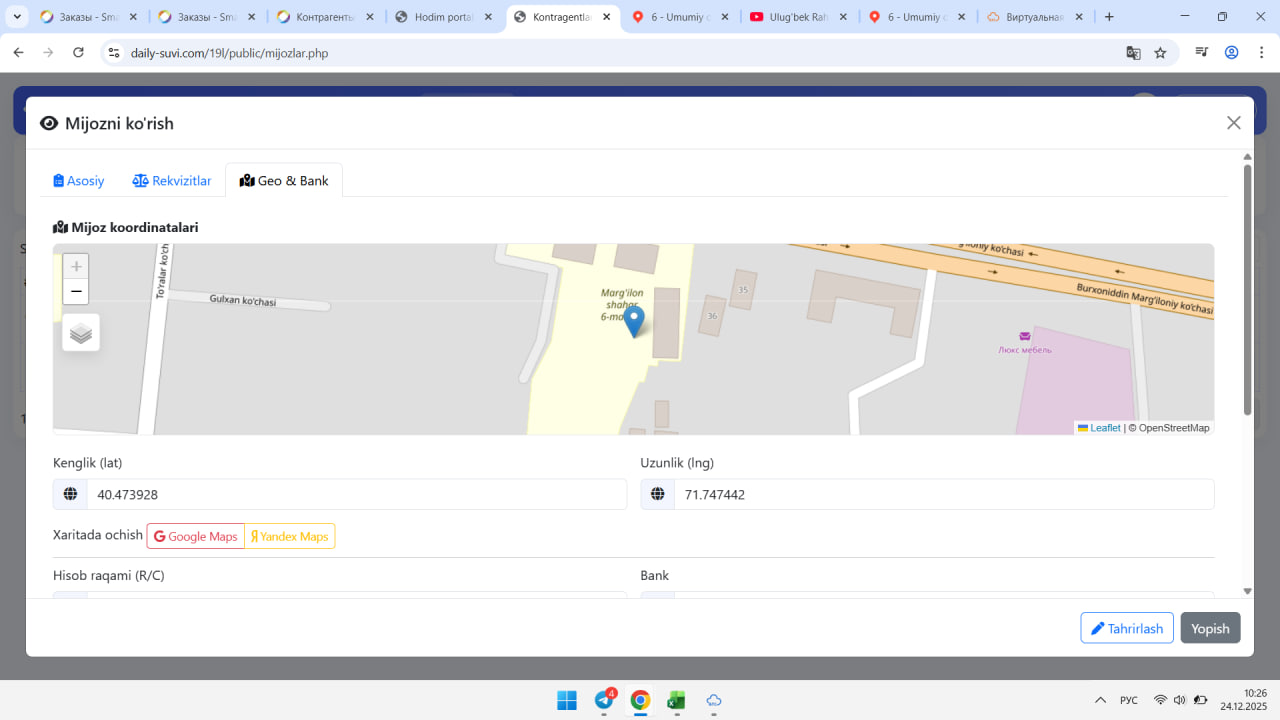Screen dimensions: 1280x720
Task: Click the Yopish button
Action: point(1210,628)
